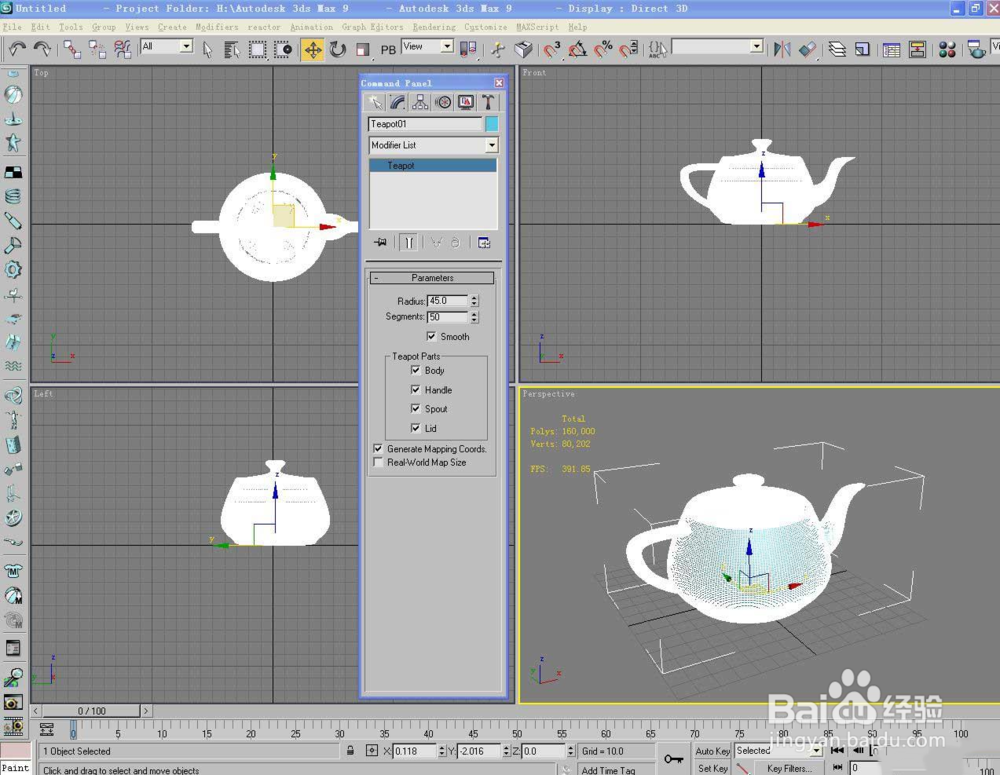
Task: Open the MAXScript menu
Action: coord(537,27)
